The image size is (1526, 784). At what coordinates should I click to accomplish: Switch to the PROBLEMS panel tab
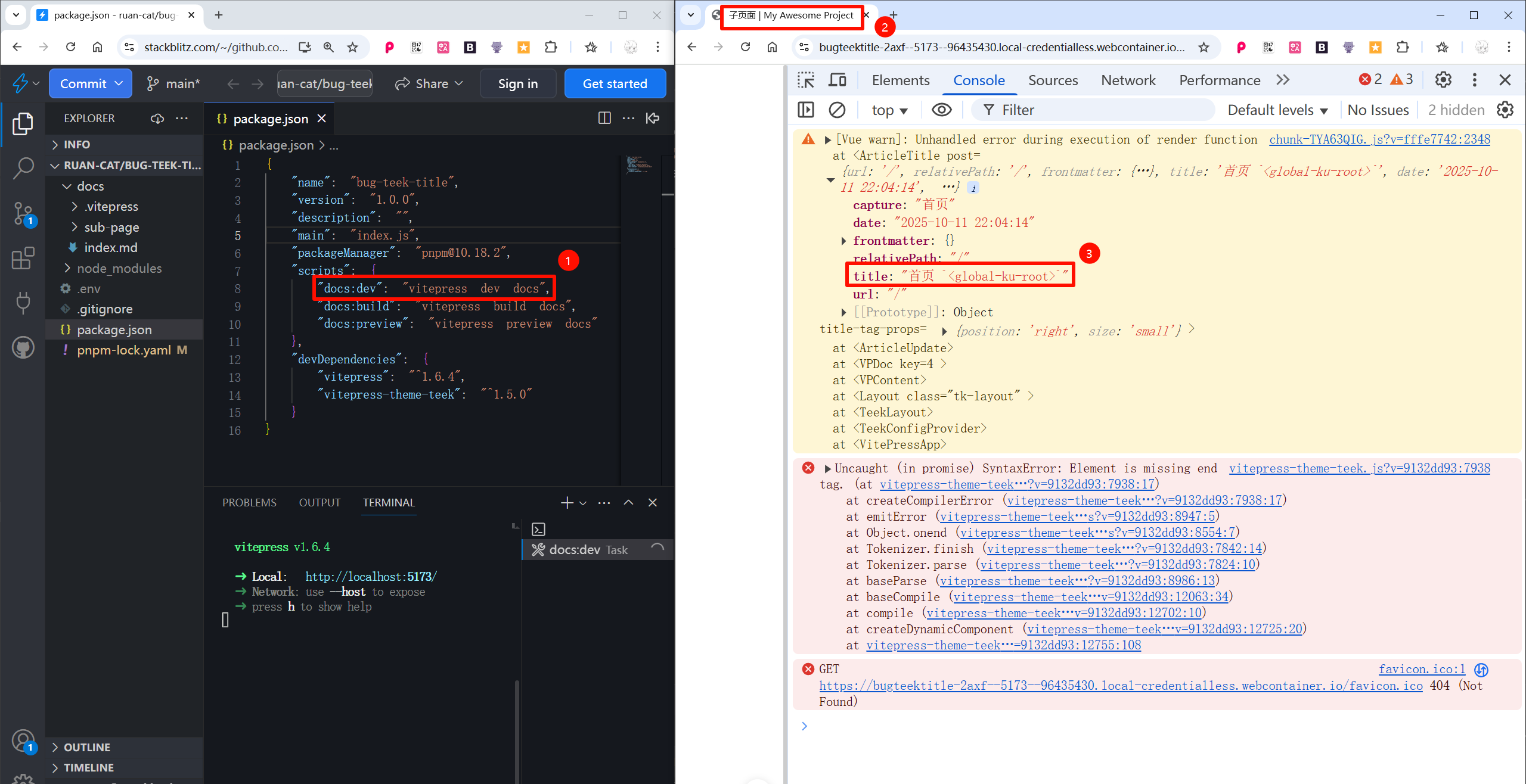[x=249, y=502]
